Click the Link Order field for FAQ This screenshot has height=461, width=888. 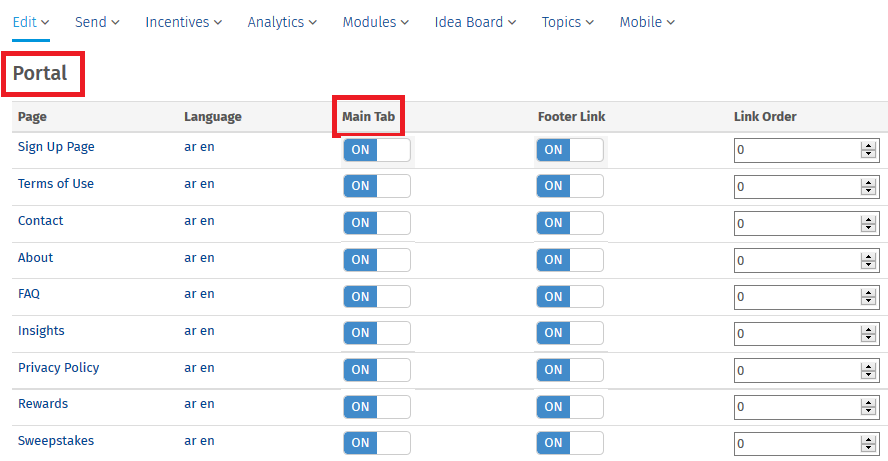tap(797, 297)
